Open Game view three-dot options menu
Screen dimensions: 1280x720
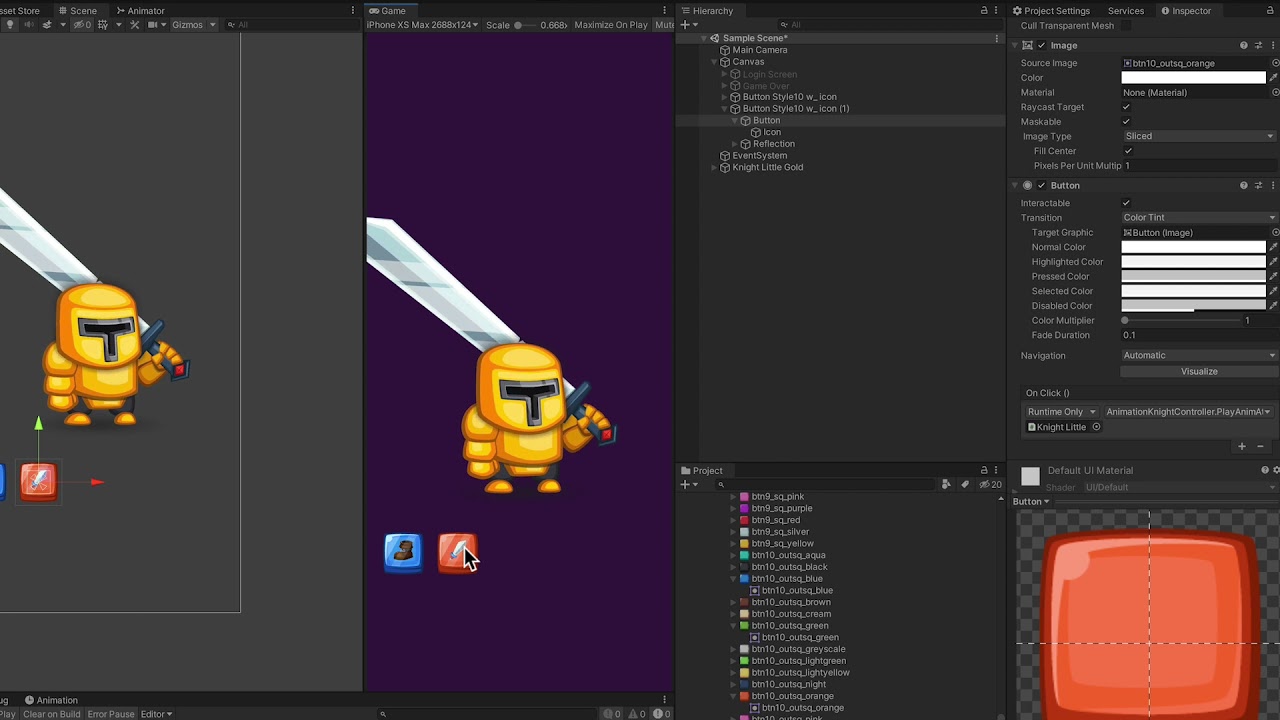coord(665,10)
